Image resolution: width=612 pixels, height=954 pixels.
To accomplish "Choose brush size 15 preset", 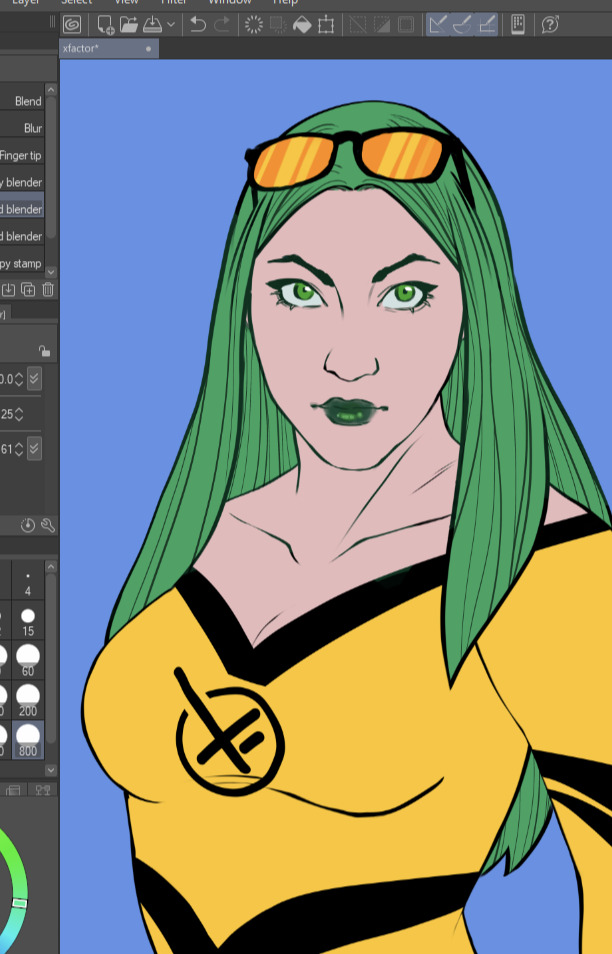I will coord(28,622).
